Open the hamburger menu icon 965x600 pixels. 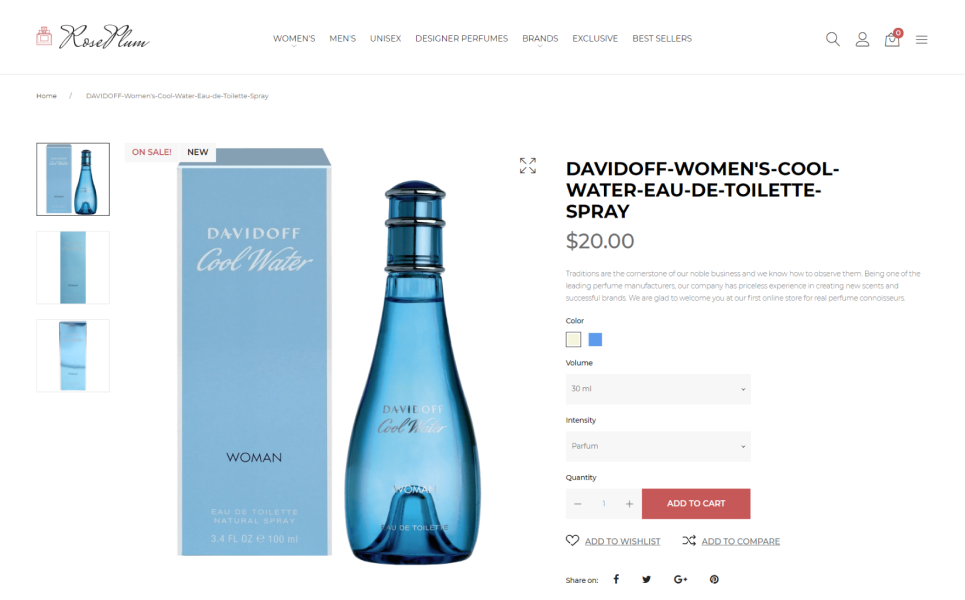click(921, 40)
